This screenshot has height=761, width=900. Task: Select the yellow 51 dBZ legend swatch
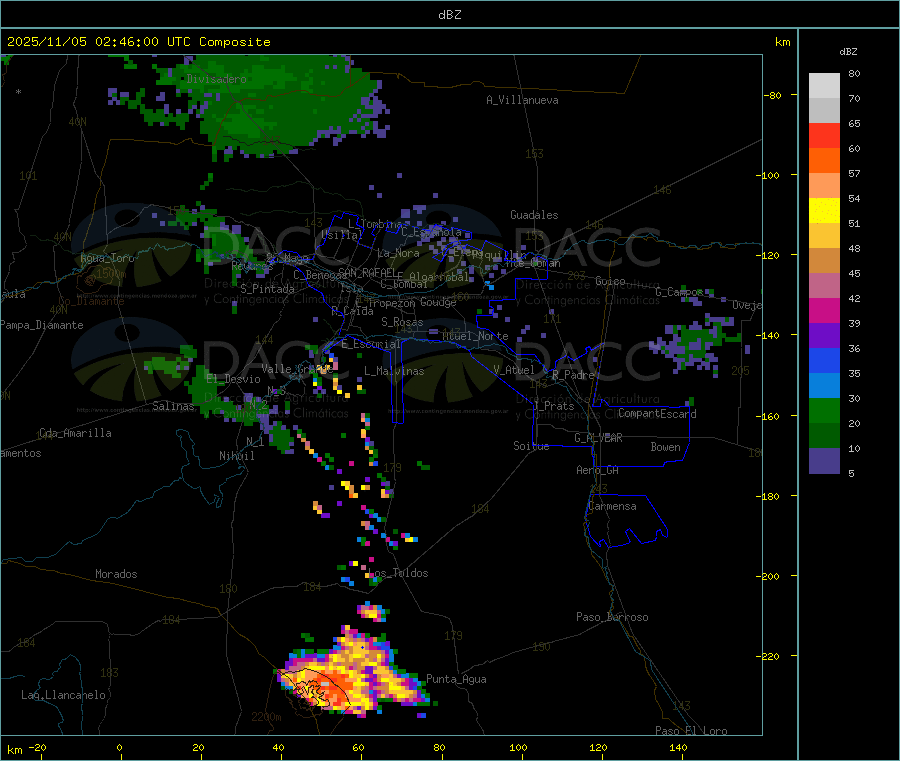(x=824, y=211)
